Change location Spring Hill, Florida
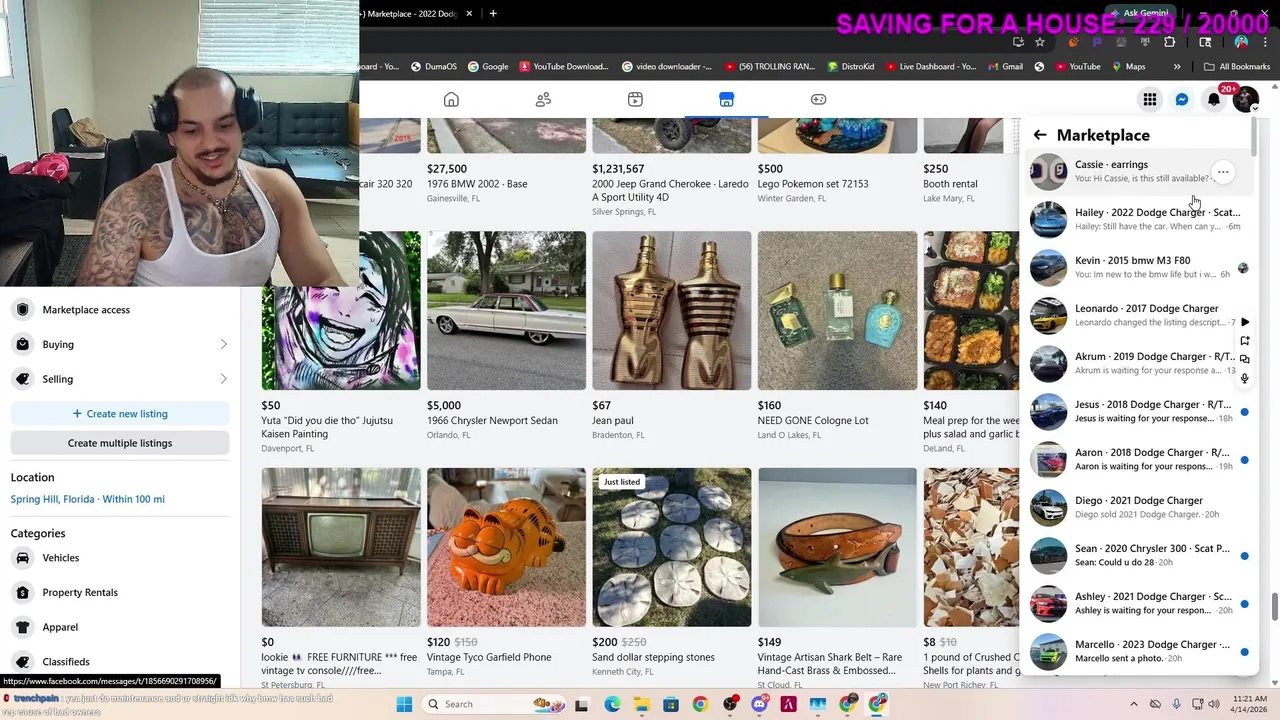Screen dimensions: 1280x720 coord(88,499)
